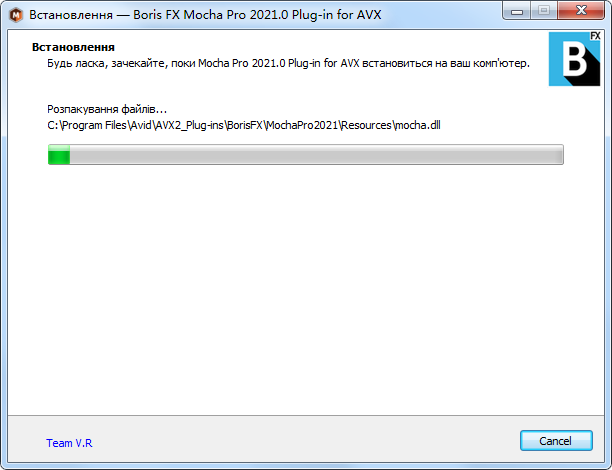Click the mocha.dll file path line
This screenshot has height=470, width=612.
coord(244,125)
